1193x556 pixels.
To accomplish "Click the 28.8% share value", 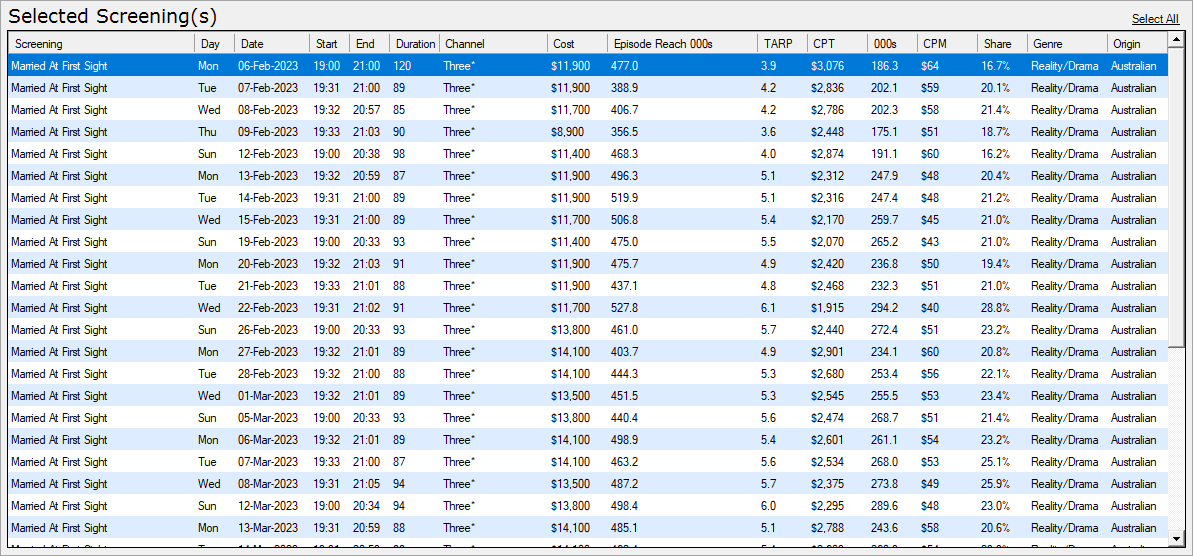I will pyautogui.click(x=996, y=308).
